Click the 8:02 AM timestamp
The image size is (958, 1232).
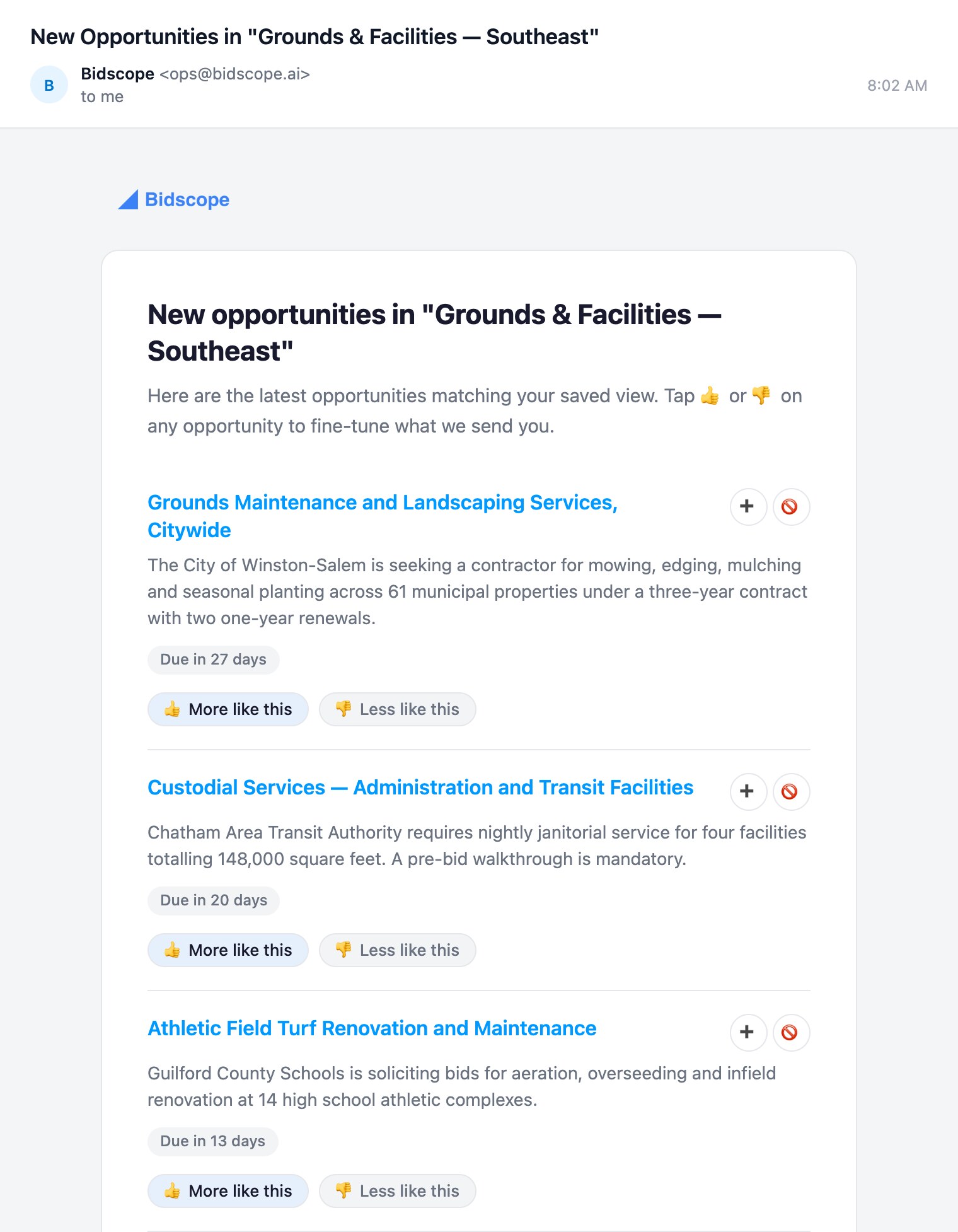click(897, 85)
